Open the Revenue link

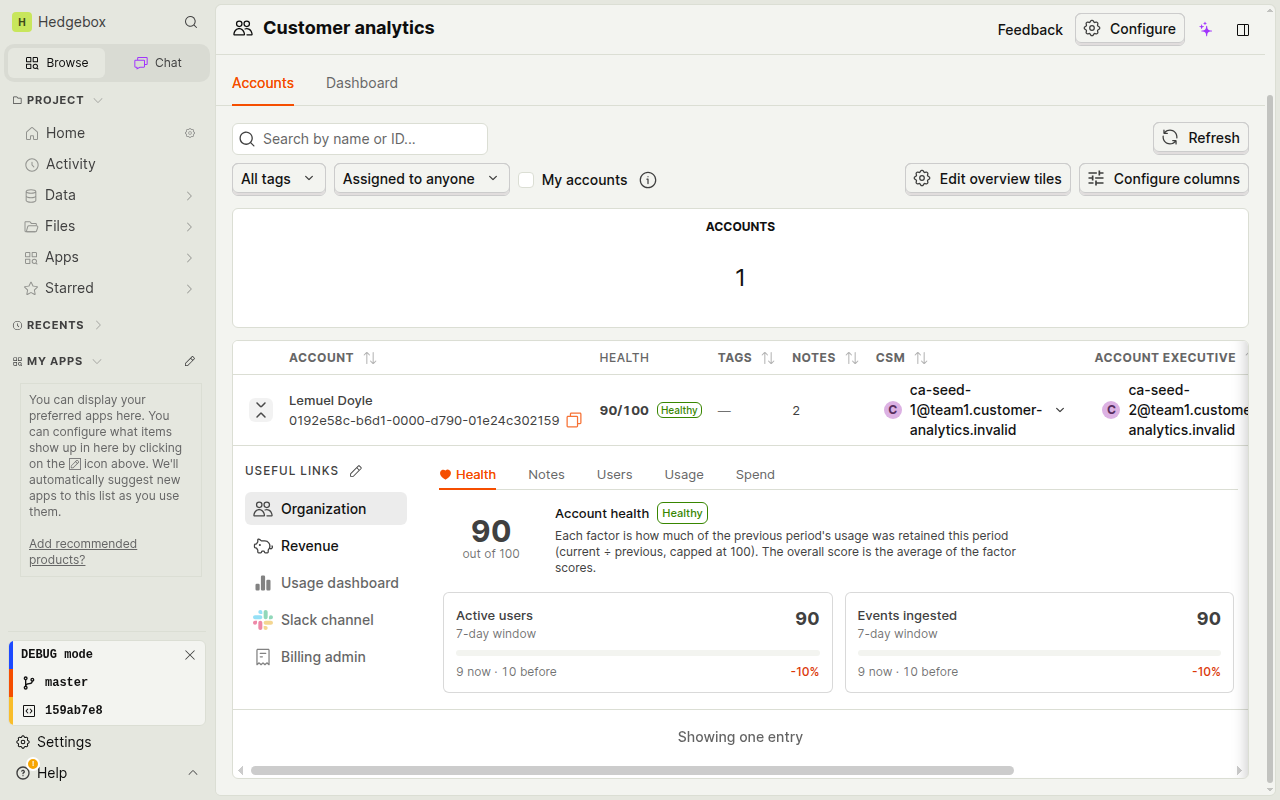point(326,546)
